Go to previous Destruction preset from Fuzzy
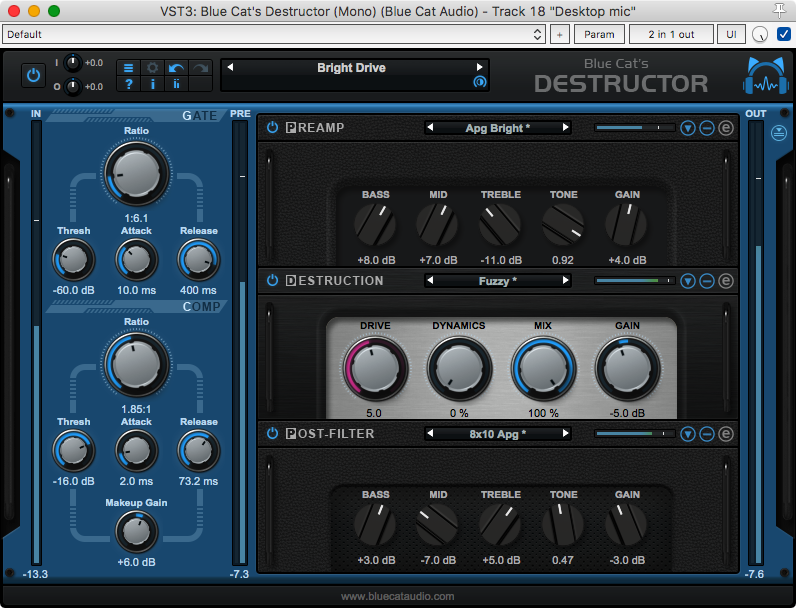The height and width of the screenshot is (608, 796). (430, 281)
